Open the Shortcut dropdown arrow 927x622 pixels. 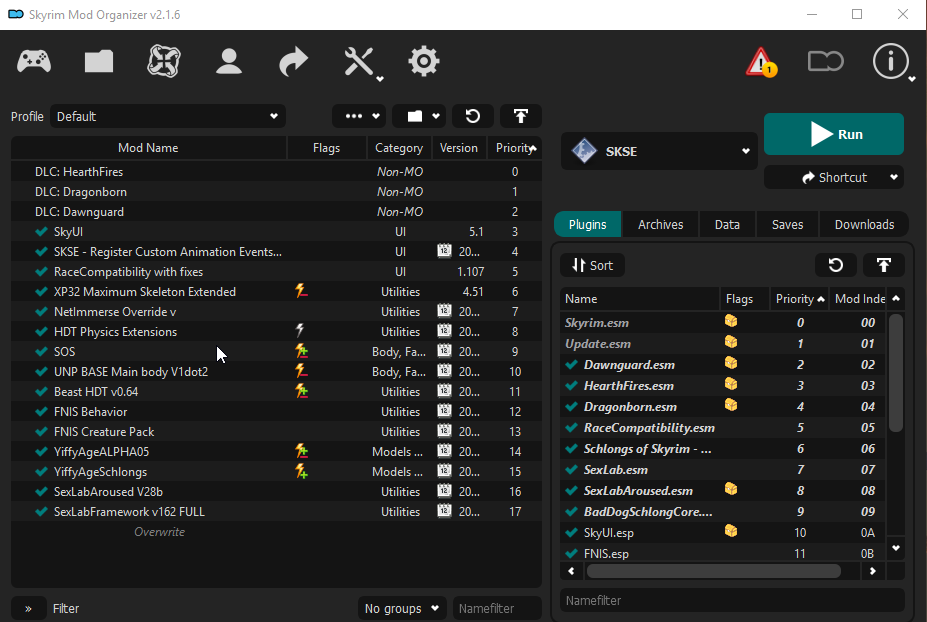[893, 177]
